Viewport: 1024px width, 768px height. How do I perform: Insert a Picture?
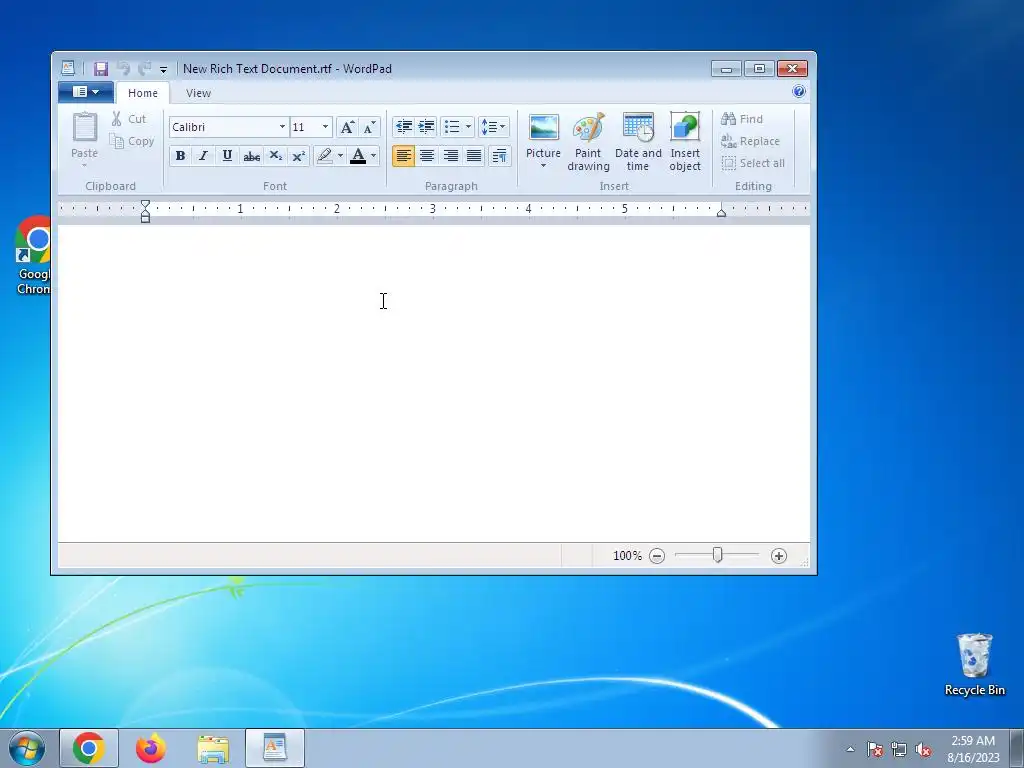pyautogui.click(x=543, y=135)
